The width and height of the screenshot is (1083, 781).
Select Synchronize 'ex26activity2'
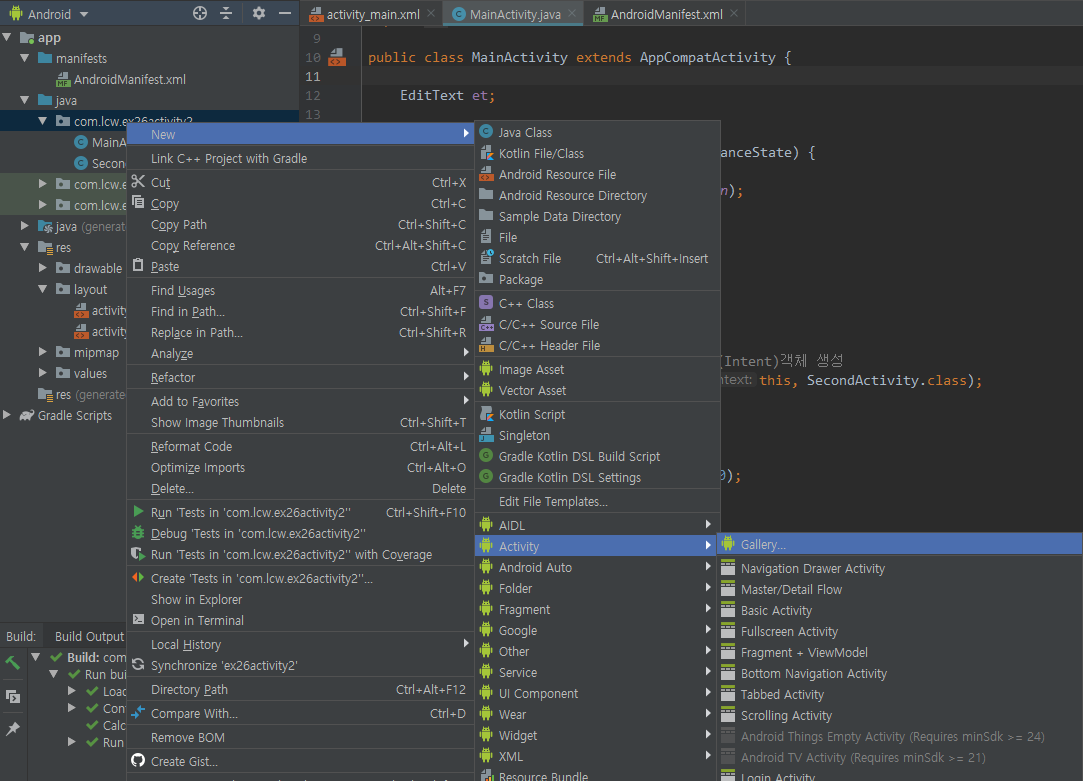(300, 665)
